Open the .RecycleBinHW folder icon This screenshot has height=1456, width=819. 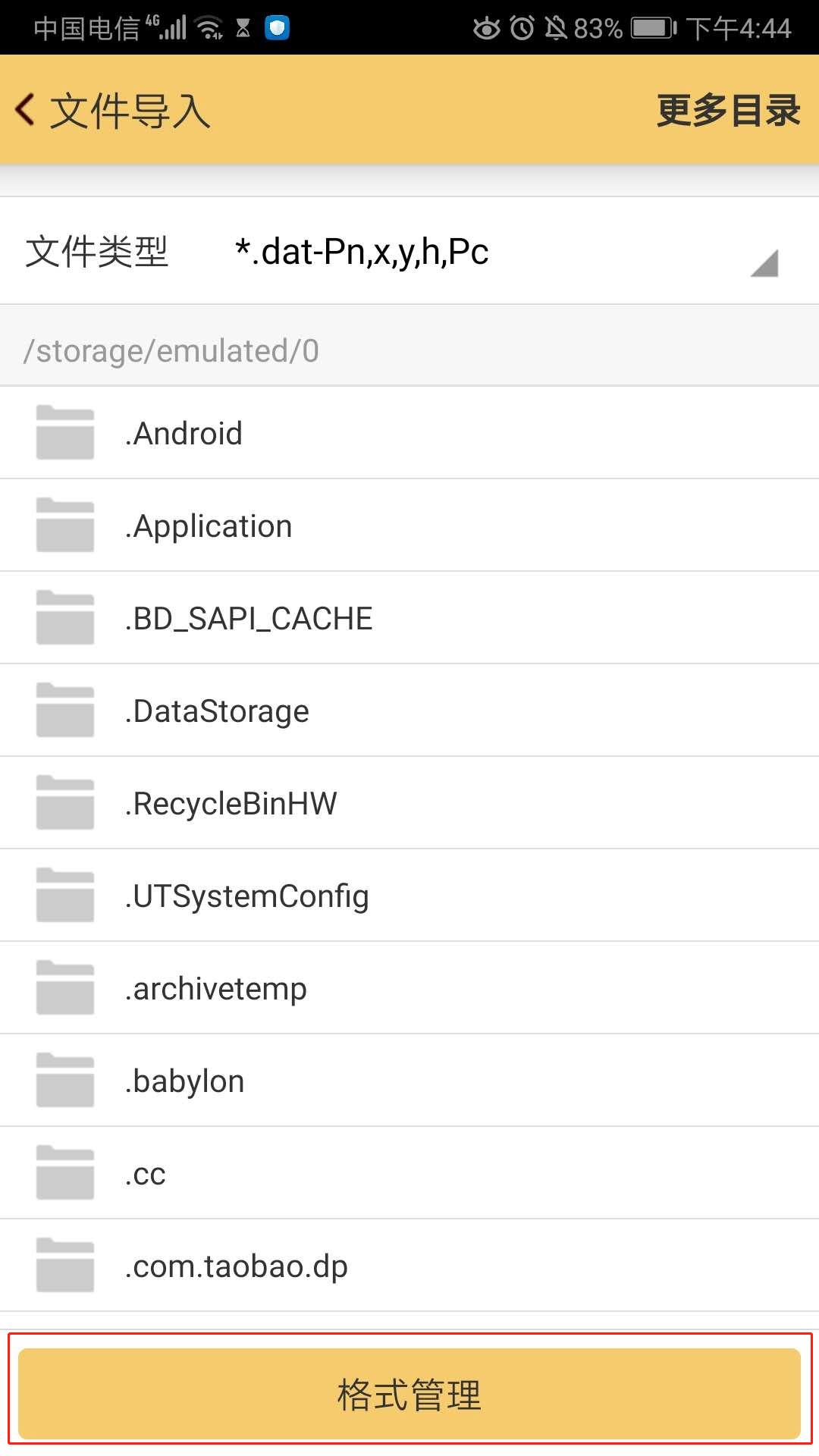(x=65, y=803)
